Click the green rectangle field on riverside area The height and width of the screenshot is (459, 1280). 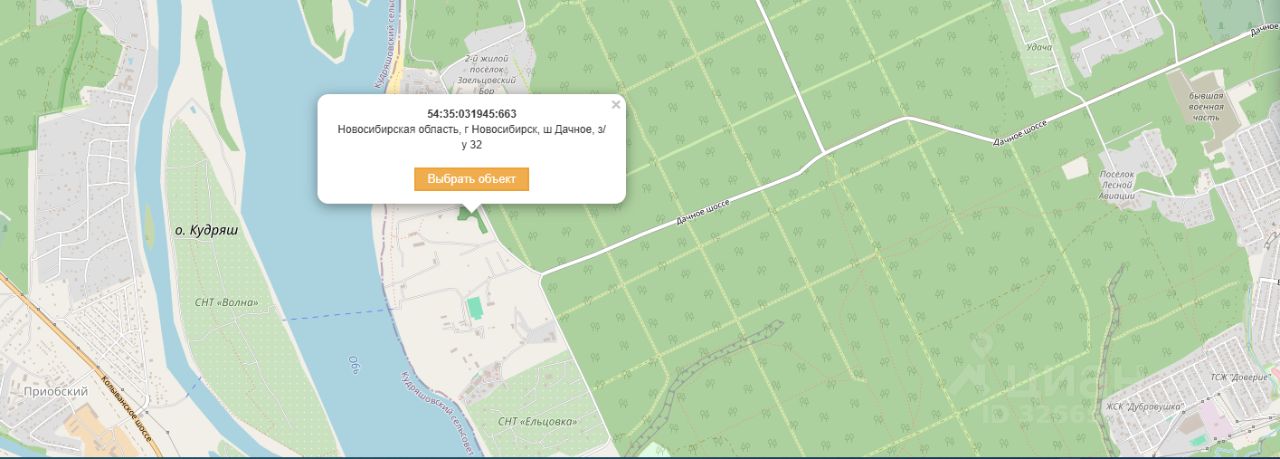pos(476,306)
